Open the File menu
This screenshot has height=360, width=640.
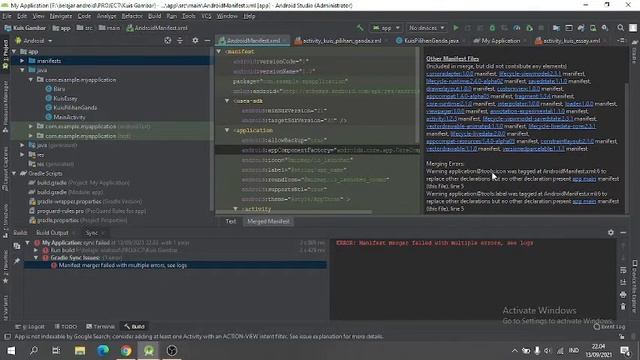click(7, 16)
